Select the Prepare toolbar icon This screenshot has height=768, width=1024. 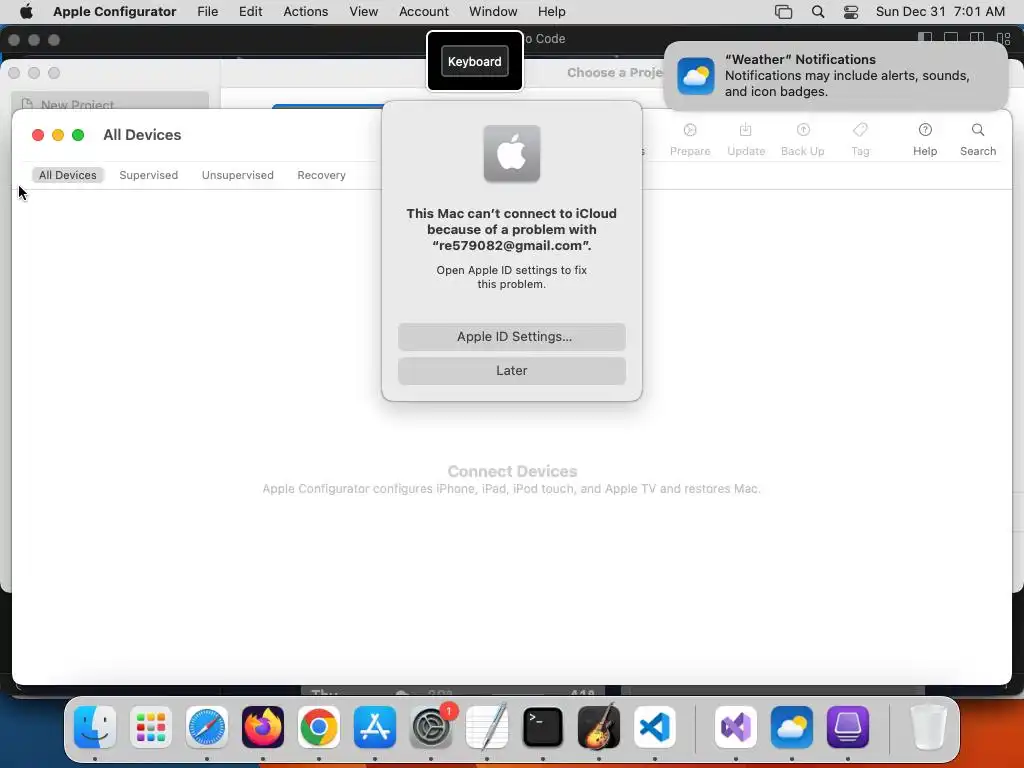point(690,140)
